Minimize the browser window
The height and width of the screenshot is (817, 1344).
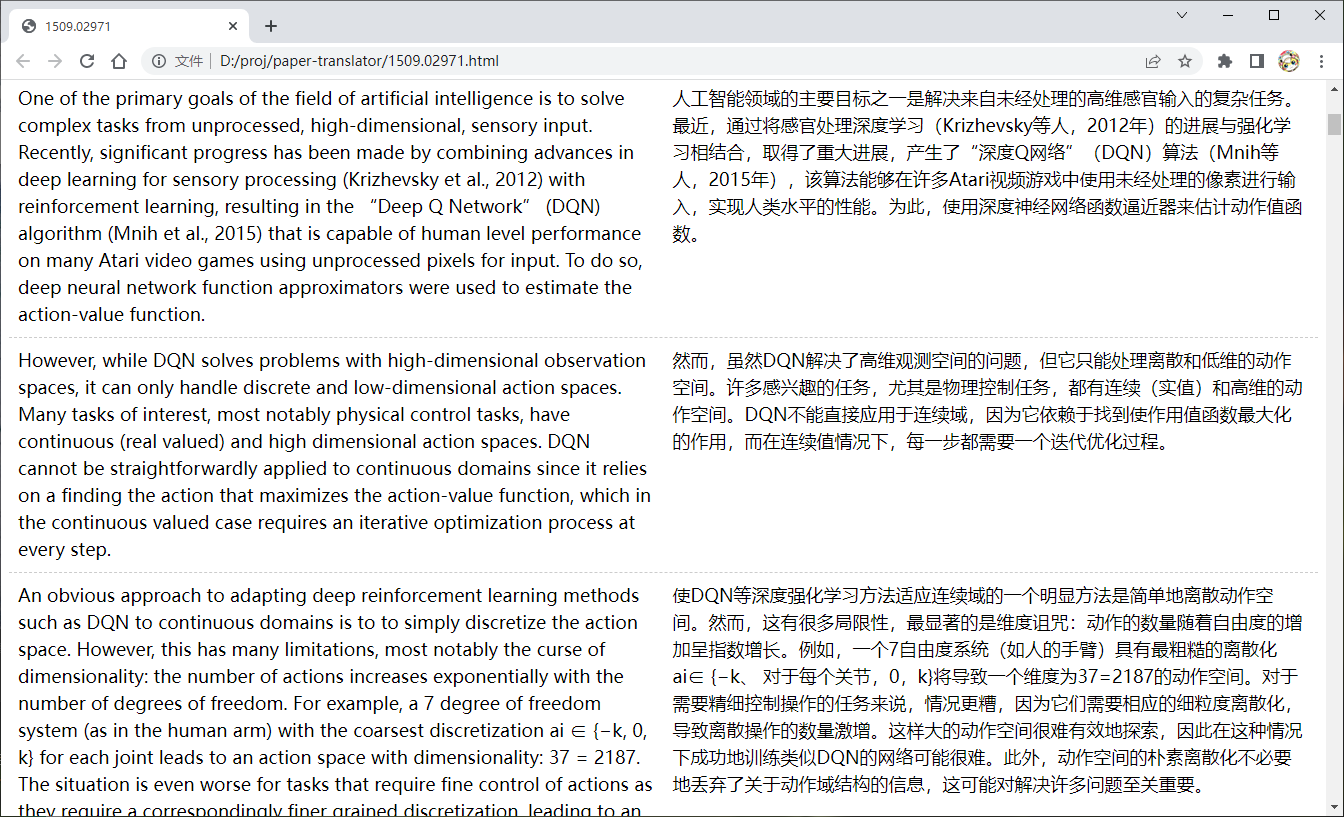click(x=1229, y=15)
